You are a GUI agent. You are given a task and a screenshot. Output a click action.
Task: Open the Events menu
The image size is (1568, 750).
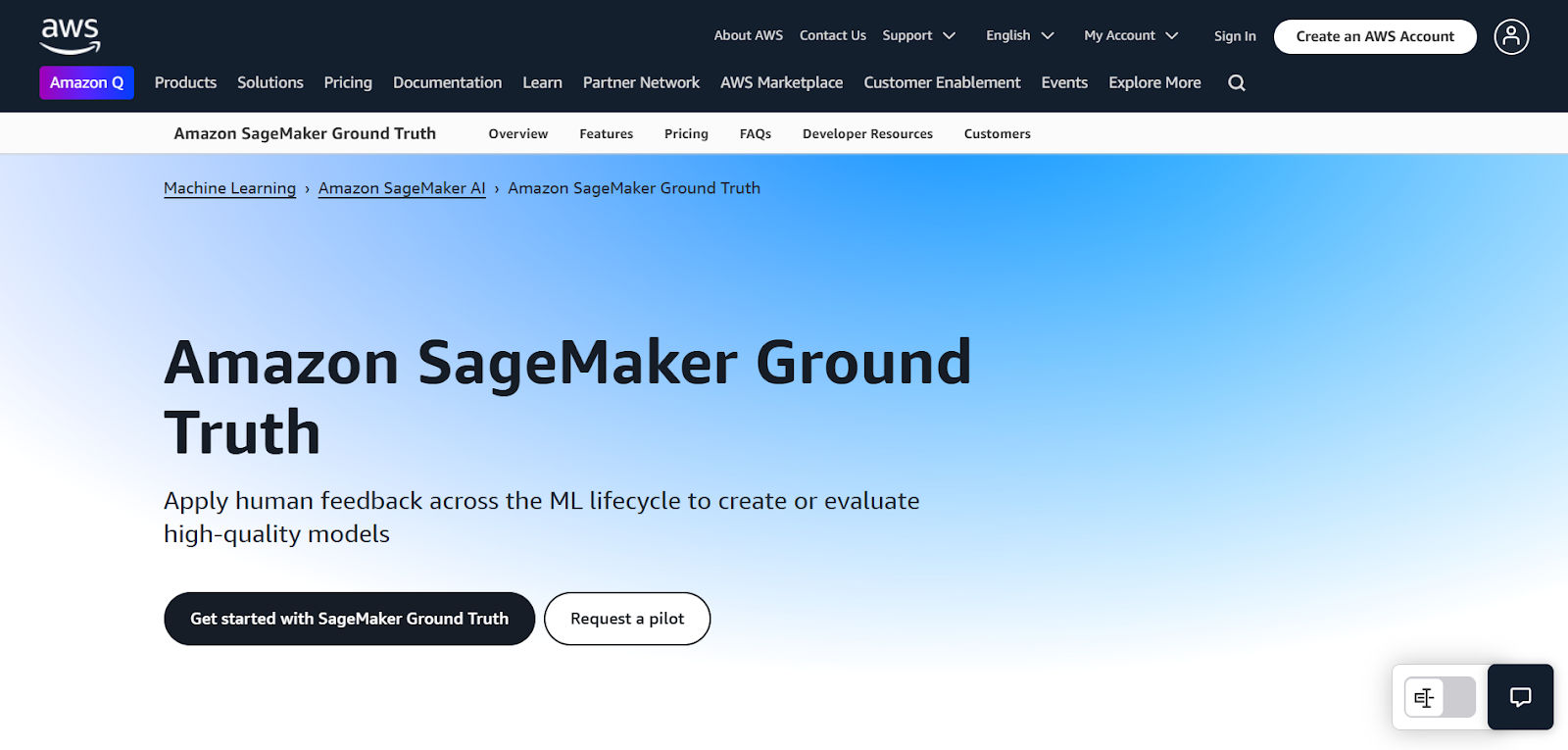pos(1064,82)
